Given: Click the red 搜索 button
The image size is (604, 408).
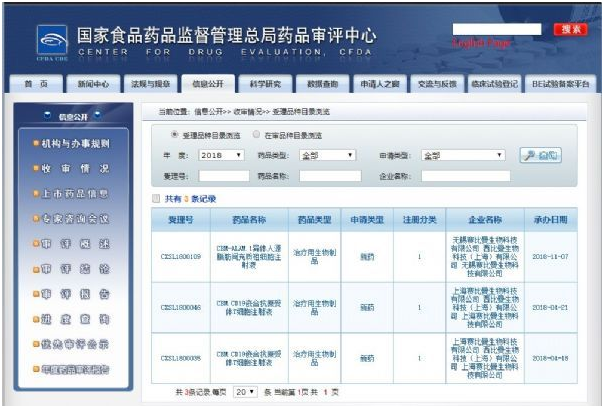Looking at the screenshot, I should (571, 29).
